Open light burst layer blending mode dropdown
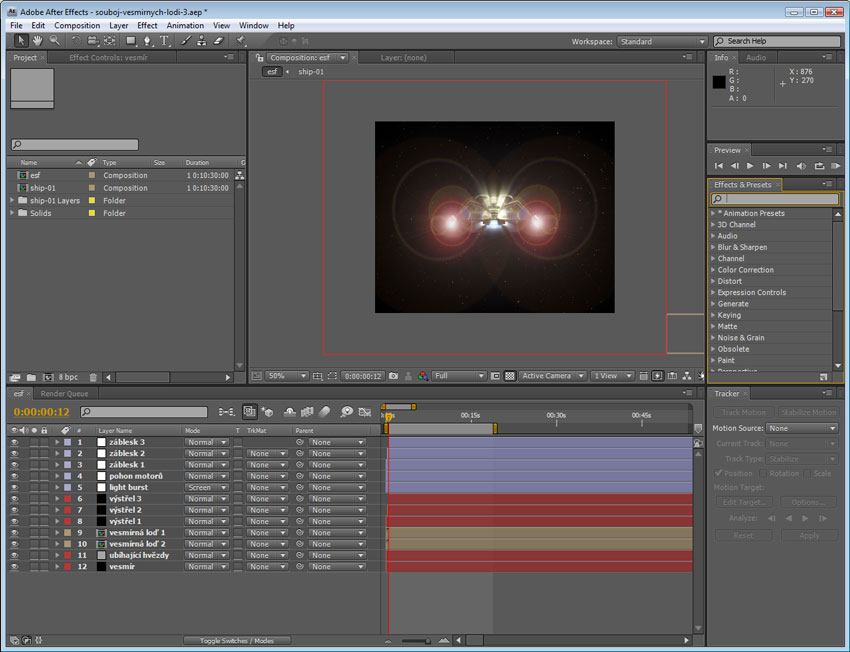Image resolution: width=850 pixels, height=652 pixels. tap(207, 487)
